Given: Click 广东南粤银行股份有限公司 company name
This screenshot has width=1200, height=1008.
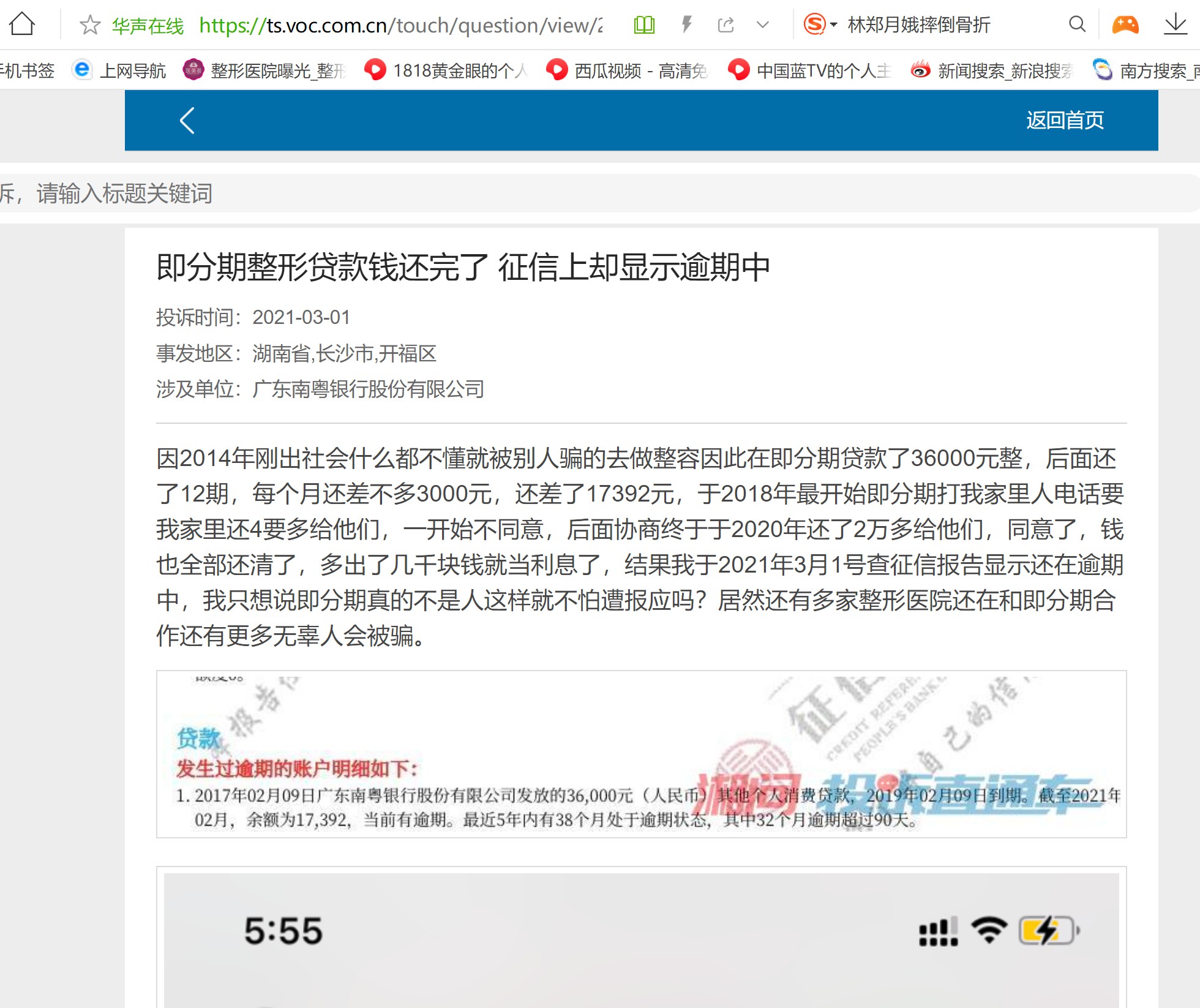Looking at the screenshot, I should pos(368,389).
